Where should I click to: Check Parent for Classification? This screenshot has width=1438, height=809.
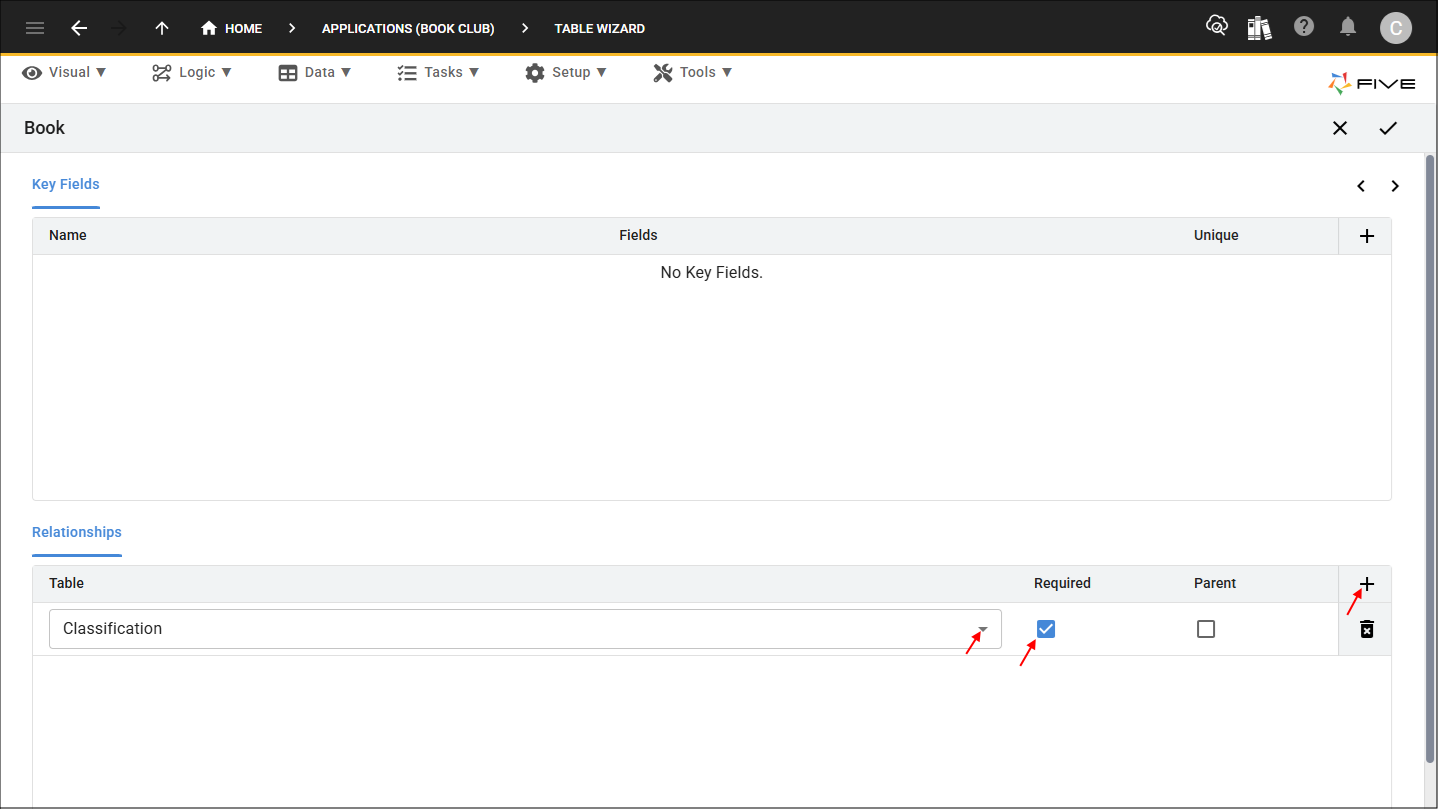pos(1206,629)
